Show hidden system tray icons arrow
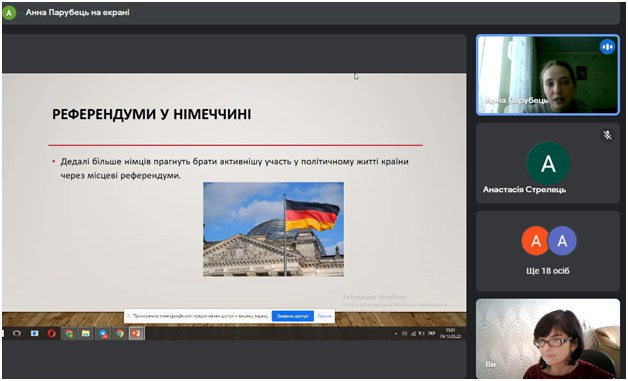Viewport: 628px width, 381px height. coord(396,334)
